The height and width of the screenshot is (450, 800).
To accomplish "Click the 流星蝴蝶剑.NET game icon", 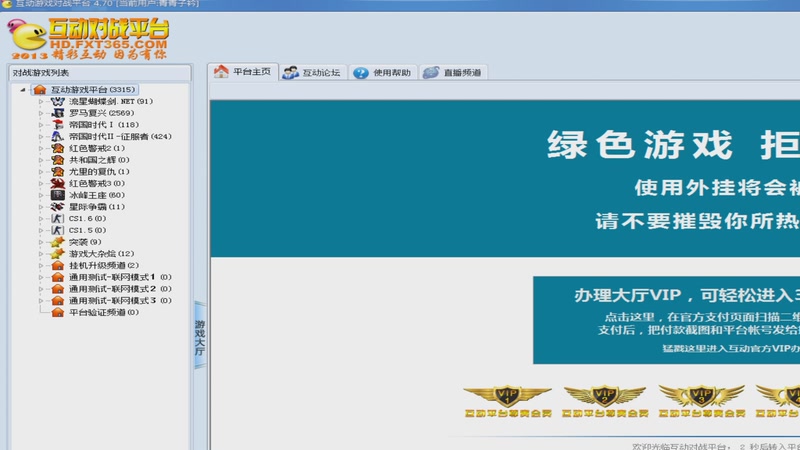I will tap(58, 102).
